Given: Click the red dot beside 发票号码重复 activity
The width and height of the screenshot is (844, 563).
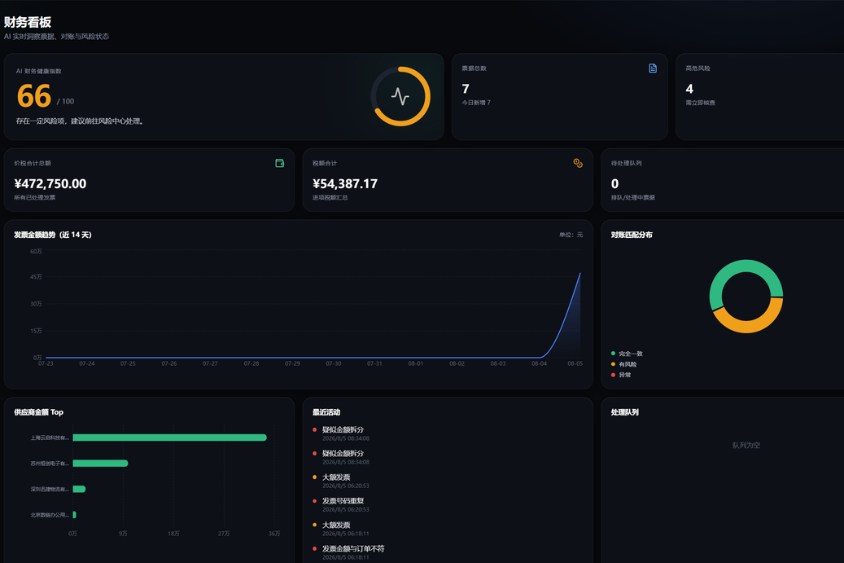Looking at the screenshot, I should 314,501.
